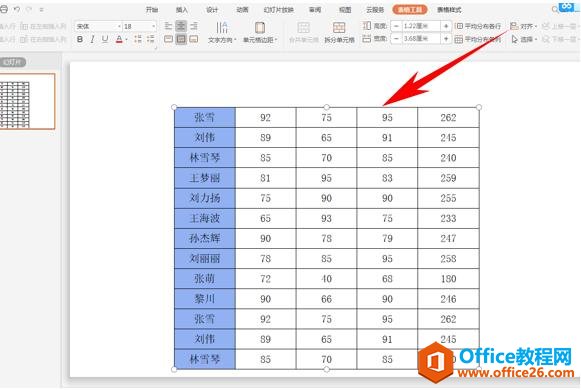
Task: Open the cell margins (单元格边距) dropdown
Action: 260,33
